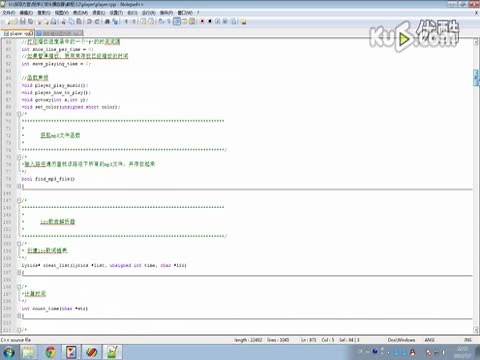Open Find with the binoculars icon
The image size is (480, 360).
[x=107, y=21]
